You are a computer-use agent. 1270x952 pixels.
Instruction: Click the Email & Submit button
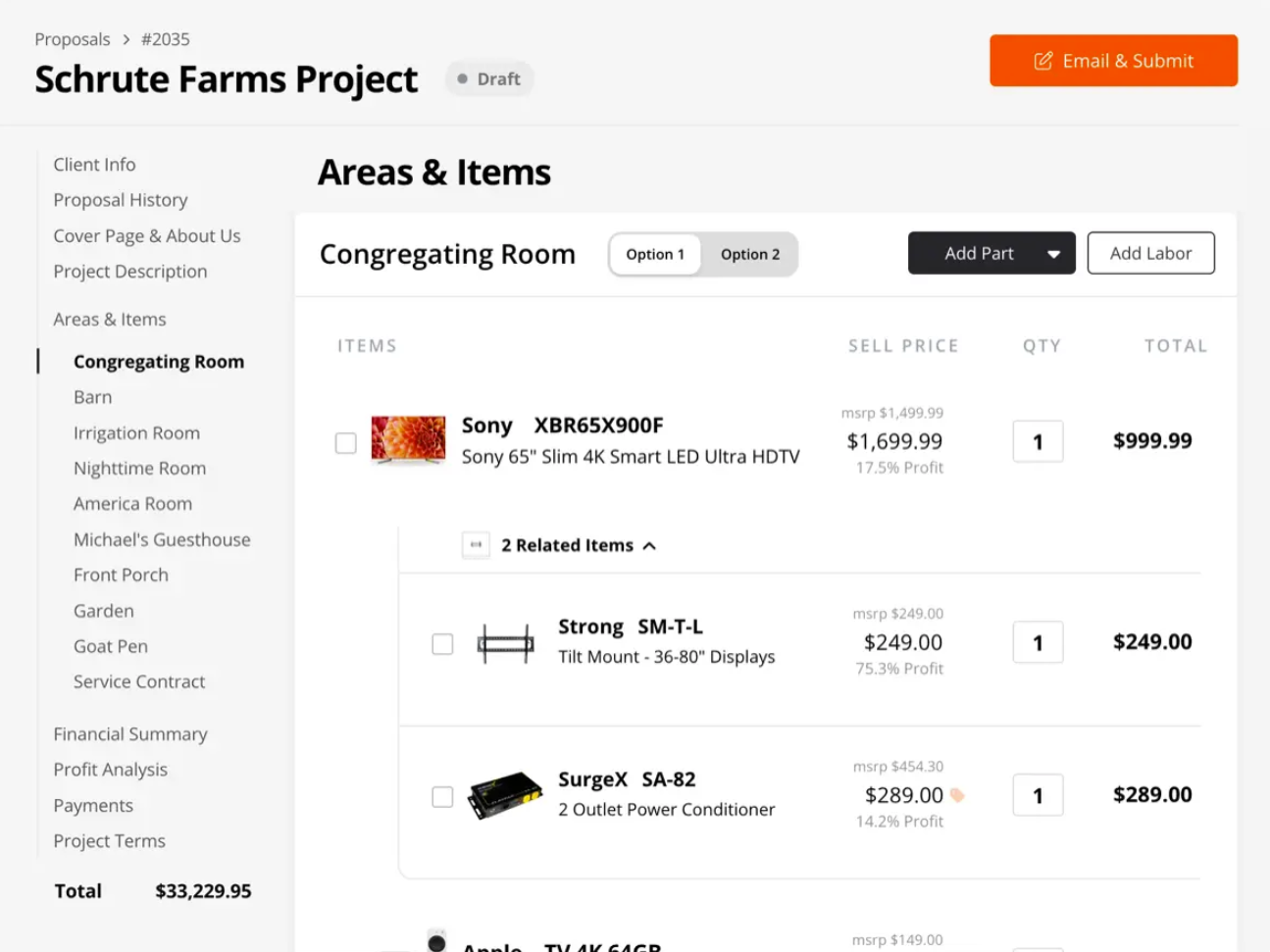[x=1113, y=61]
